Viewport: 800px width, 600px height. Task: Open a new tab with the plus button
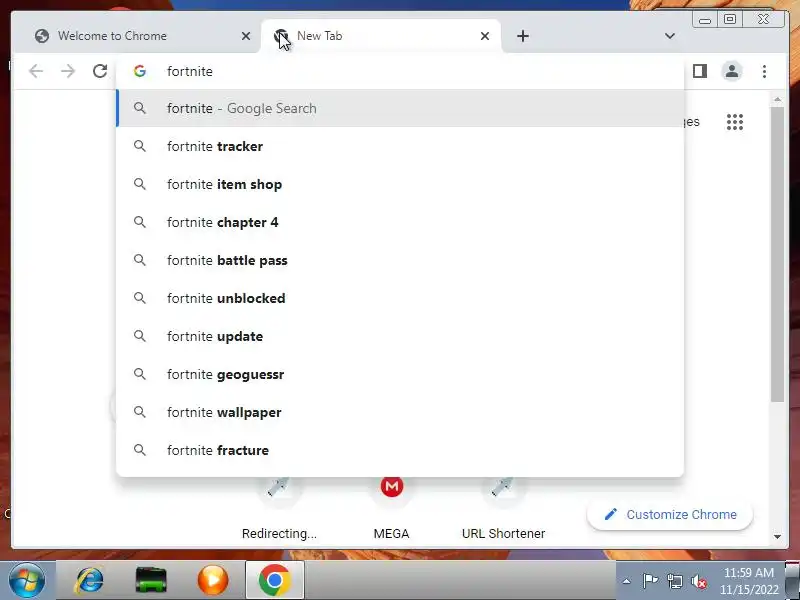click(x=522, y=36)
